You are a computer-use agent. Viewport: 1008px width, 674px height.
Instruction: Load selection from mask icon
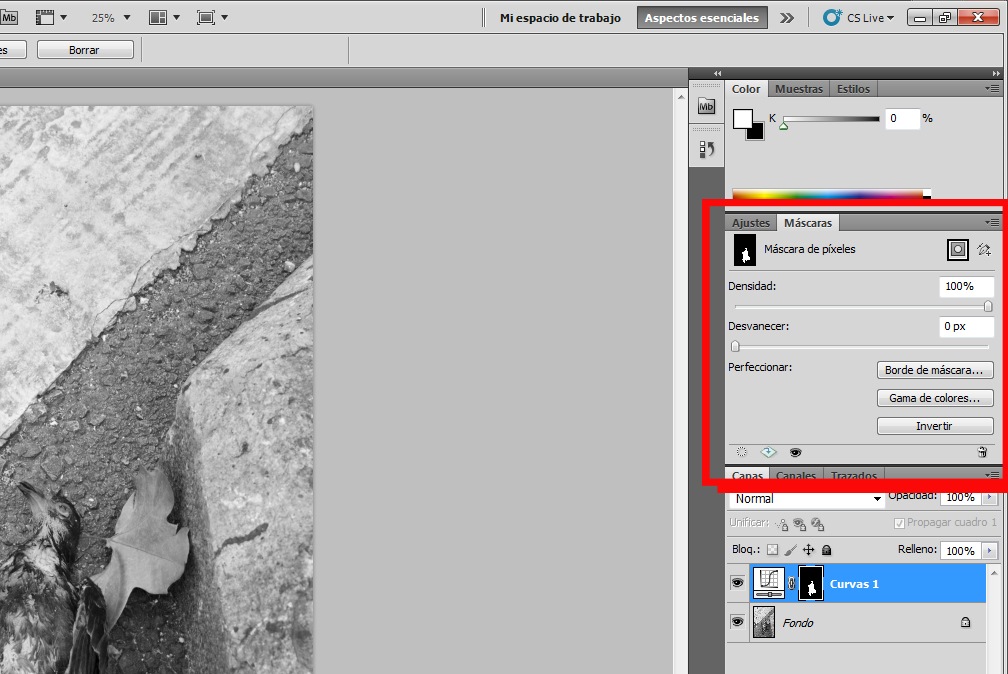(741, 452)
